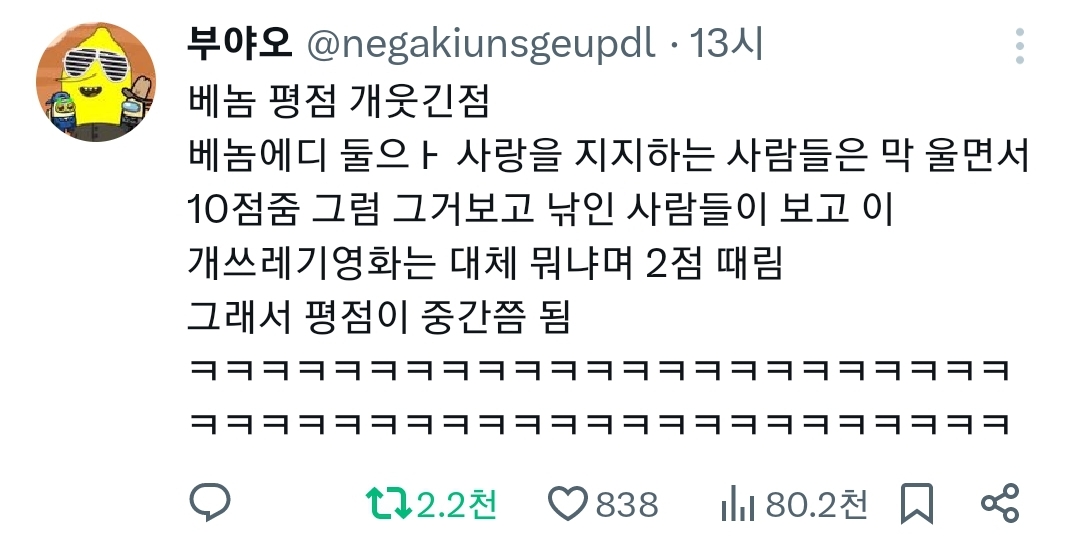Viewport: 1080px width, 543px height.
Task: Visit the @negakiunsgeupdl handle
Action: coord(481,46)
